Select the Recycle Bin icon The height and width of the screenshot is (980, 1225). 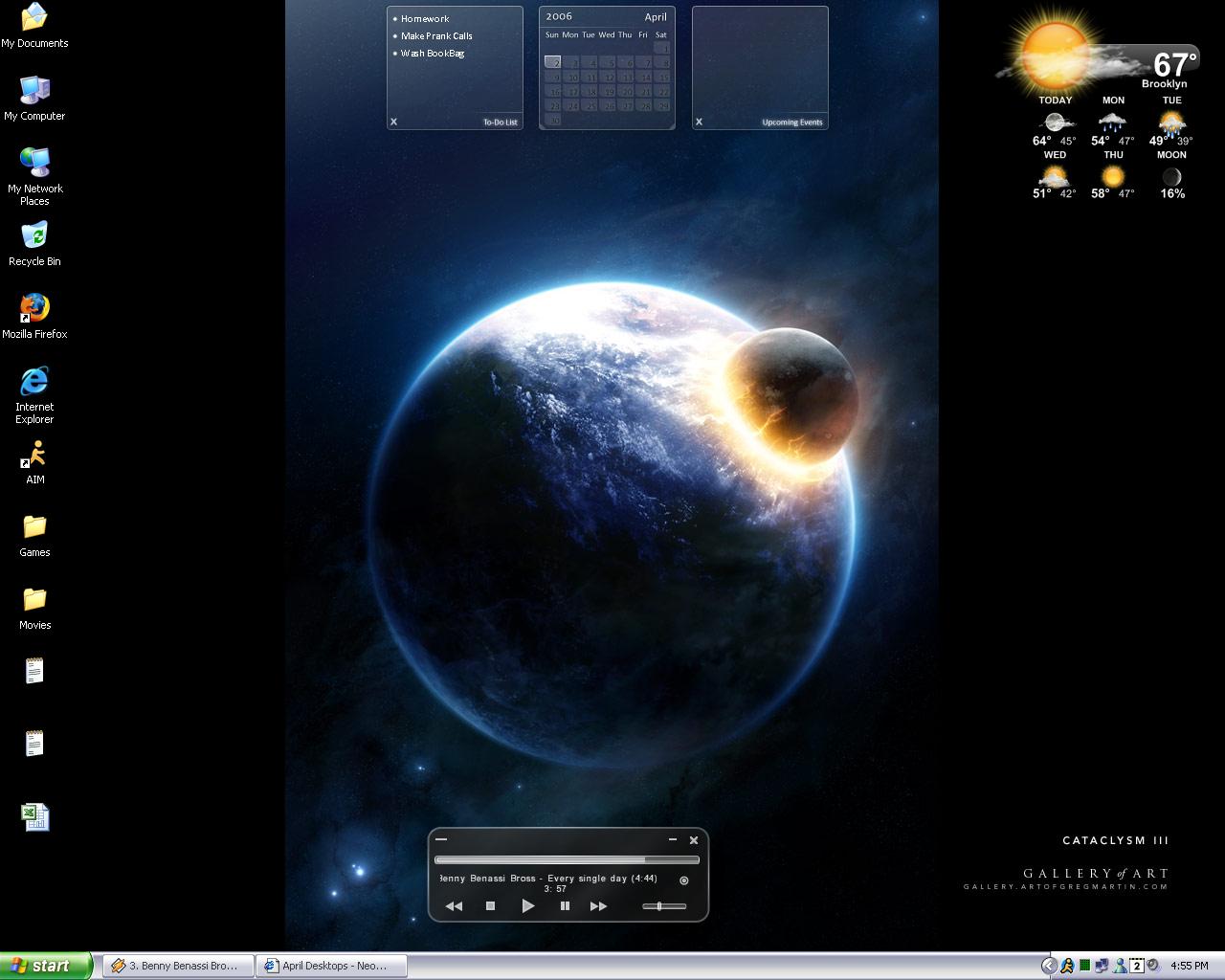34,236
